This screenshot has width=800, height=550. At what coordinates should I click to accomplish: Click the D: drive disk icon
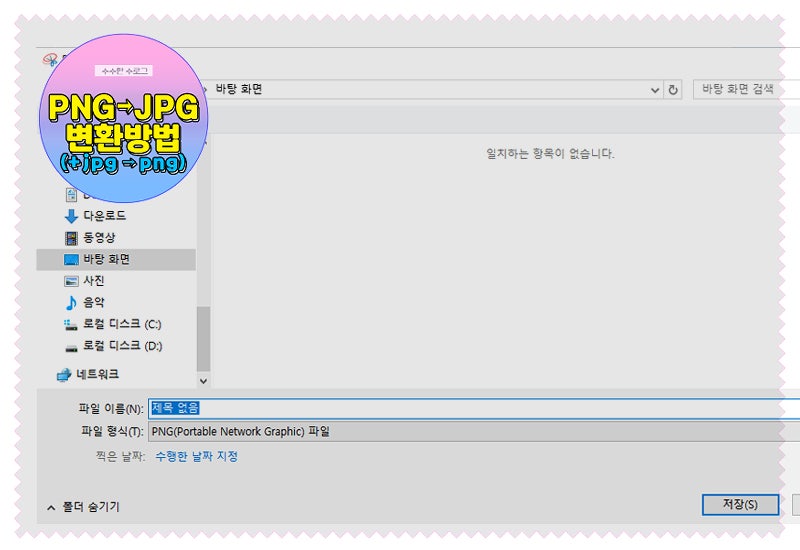click(x=71, y=348)
